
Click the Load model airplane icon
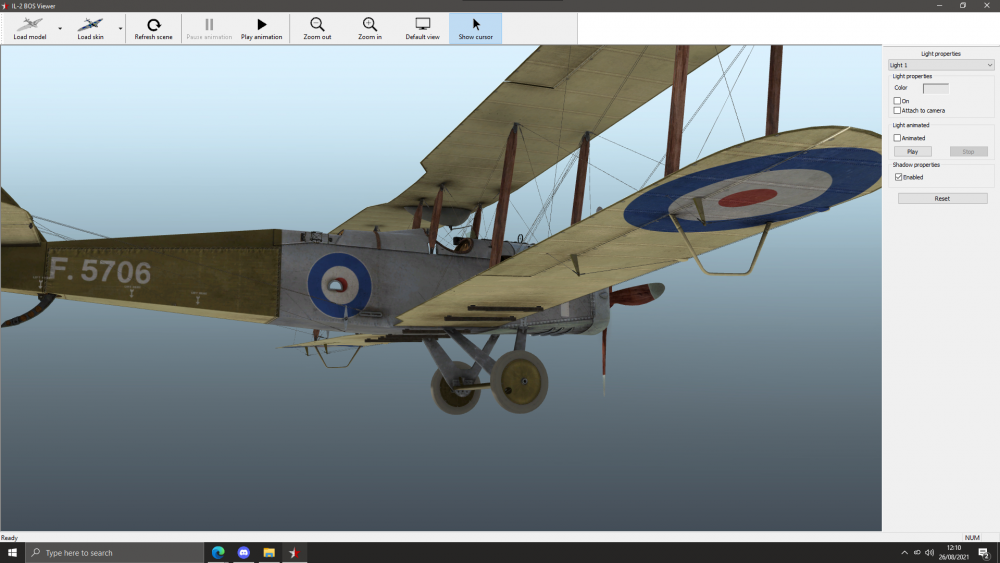pyautogui.click(x=29, y=24)
